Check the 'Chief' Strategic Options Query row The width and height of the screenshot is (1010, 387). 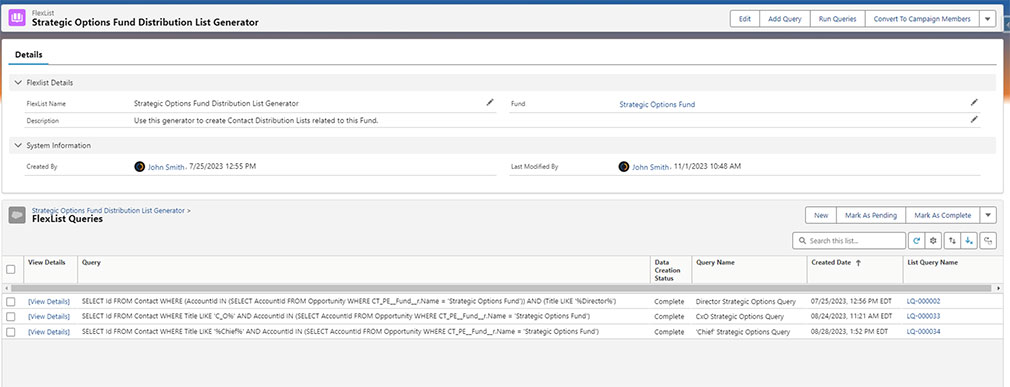(11, 332)
